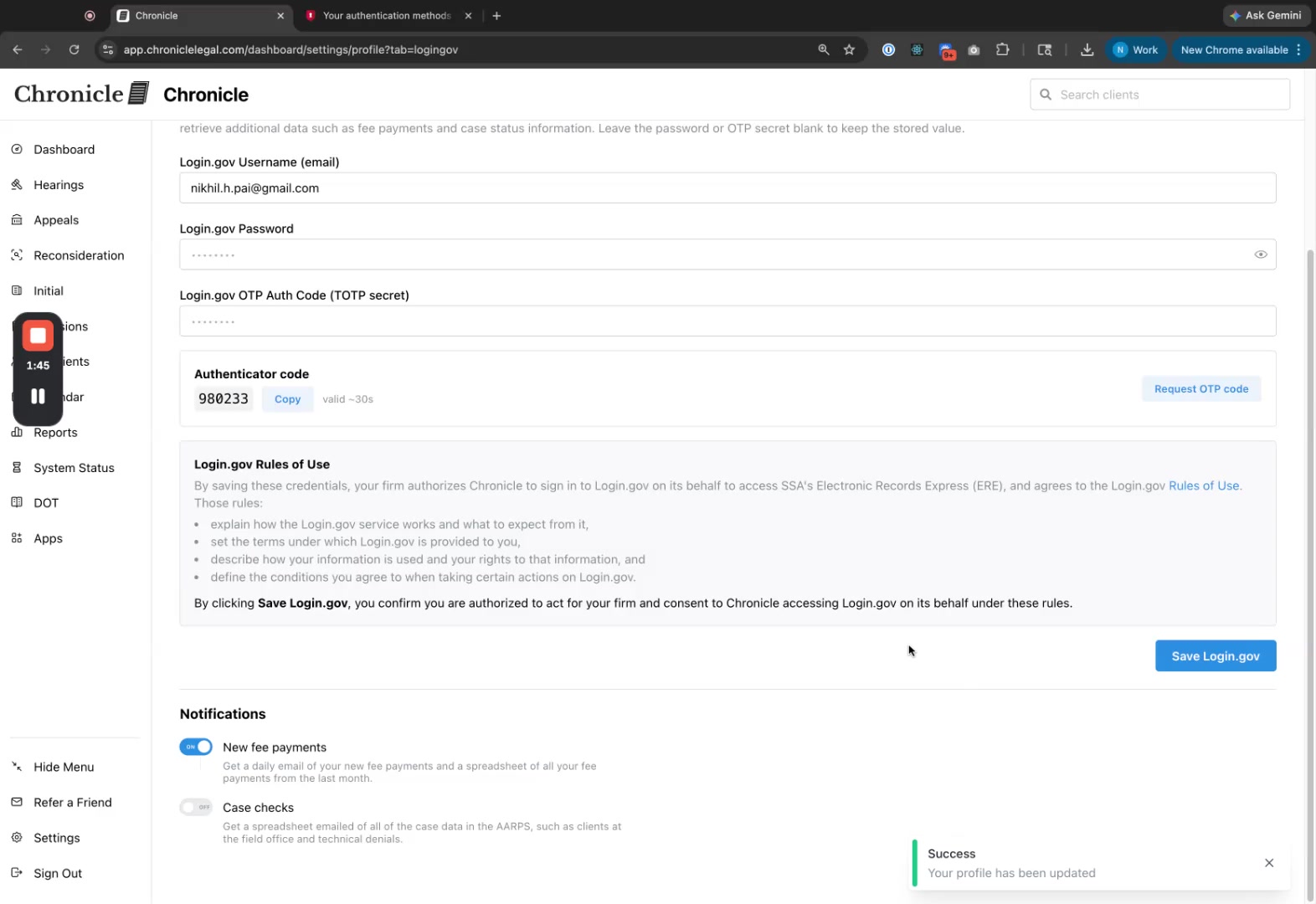Click the Login.gov Username email field
This screenshot has width=1316, height=904.
click(727, 188)
